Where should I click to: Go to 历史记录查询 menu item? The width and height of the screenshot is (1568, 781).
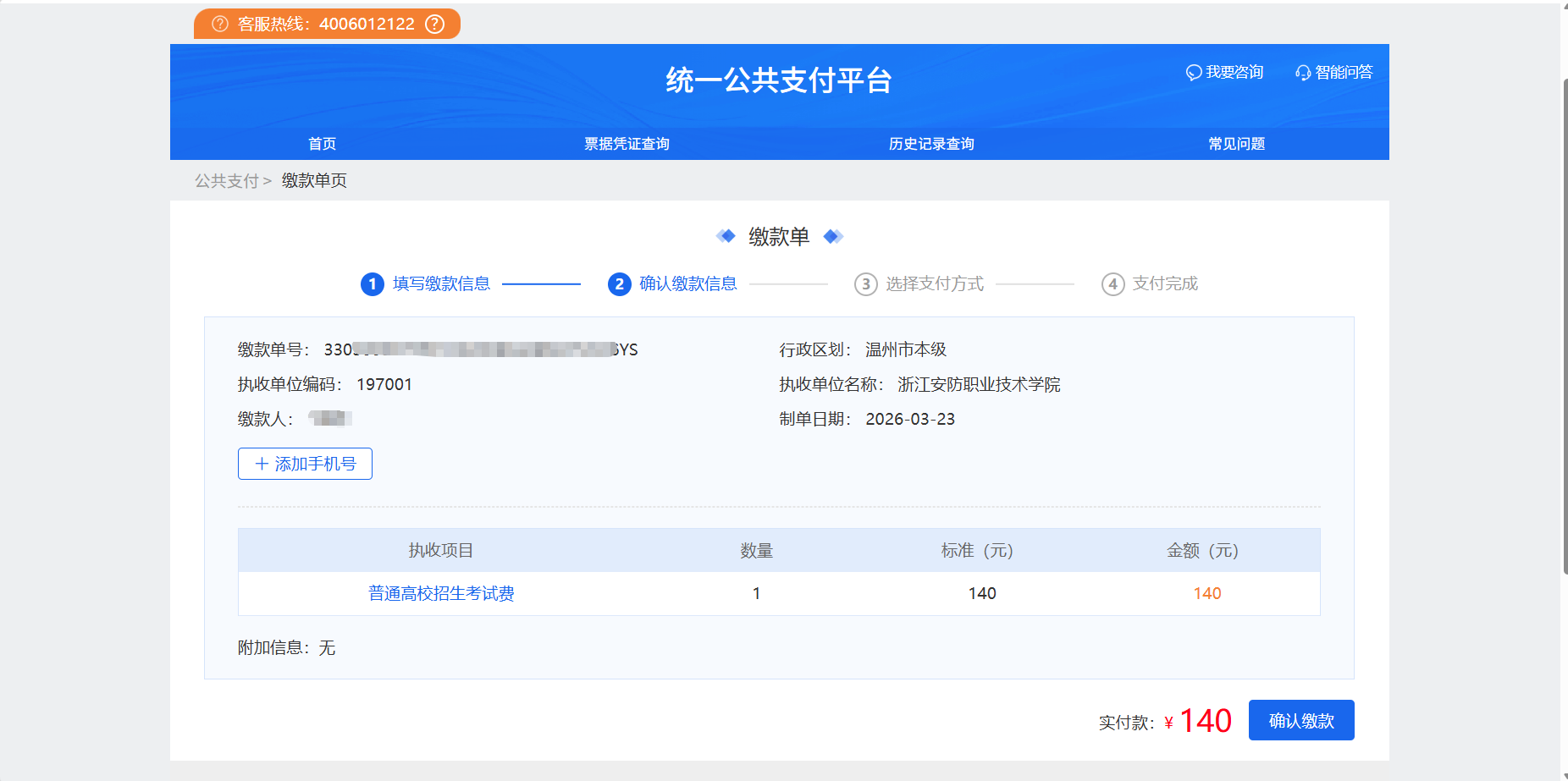click(x=931, y=144)
